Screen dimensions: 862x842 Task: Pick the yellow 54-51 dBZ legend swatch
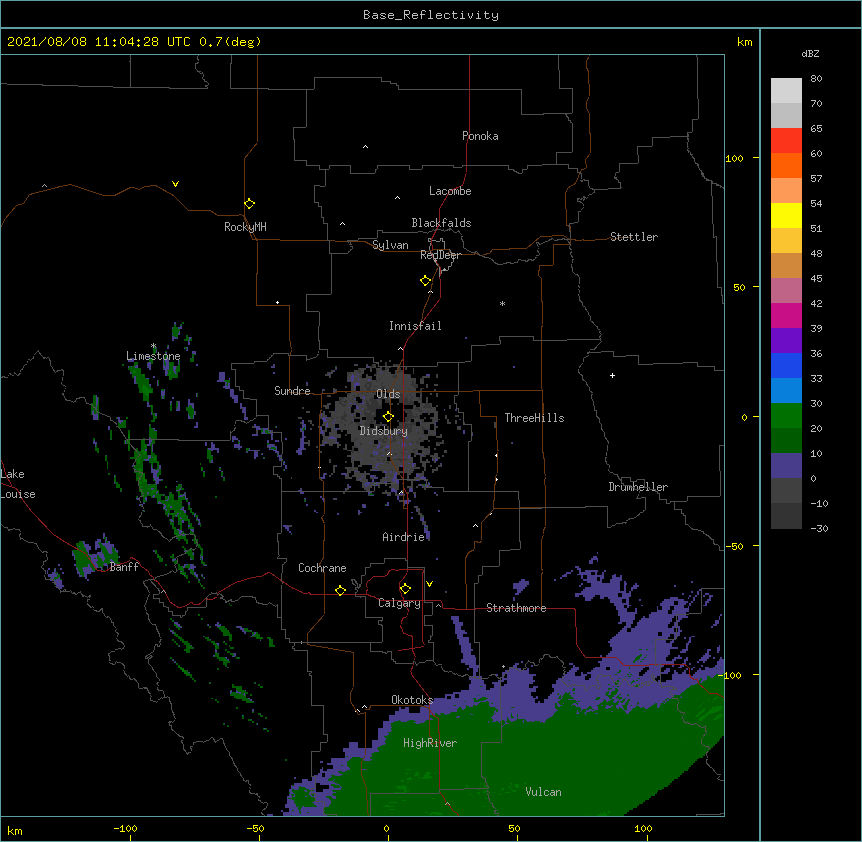(x=786, y=215)
